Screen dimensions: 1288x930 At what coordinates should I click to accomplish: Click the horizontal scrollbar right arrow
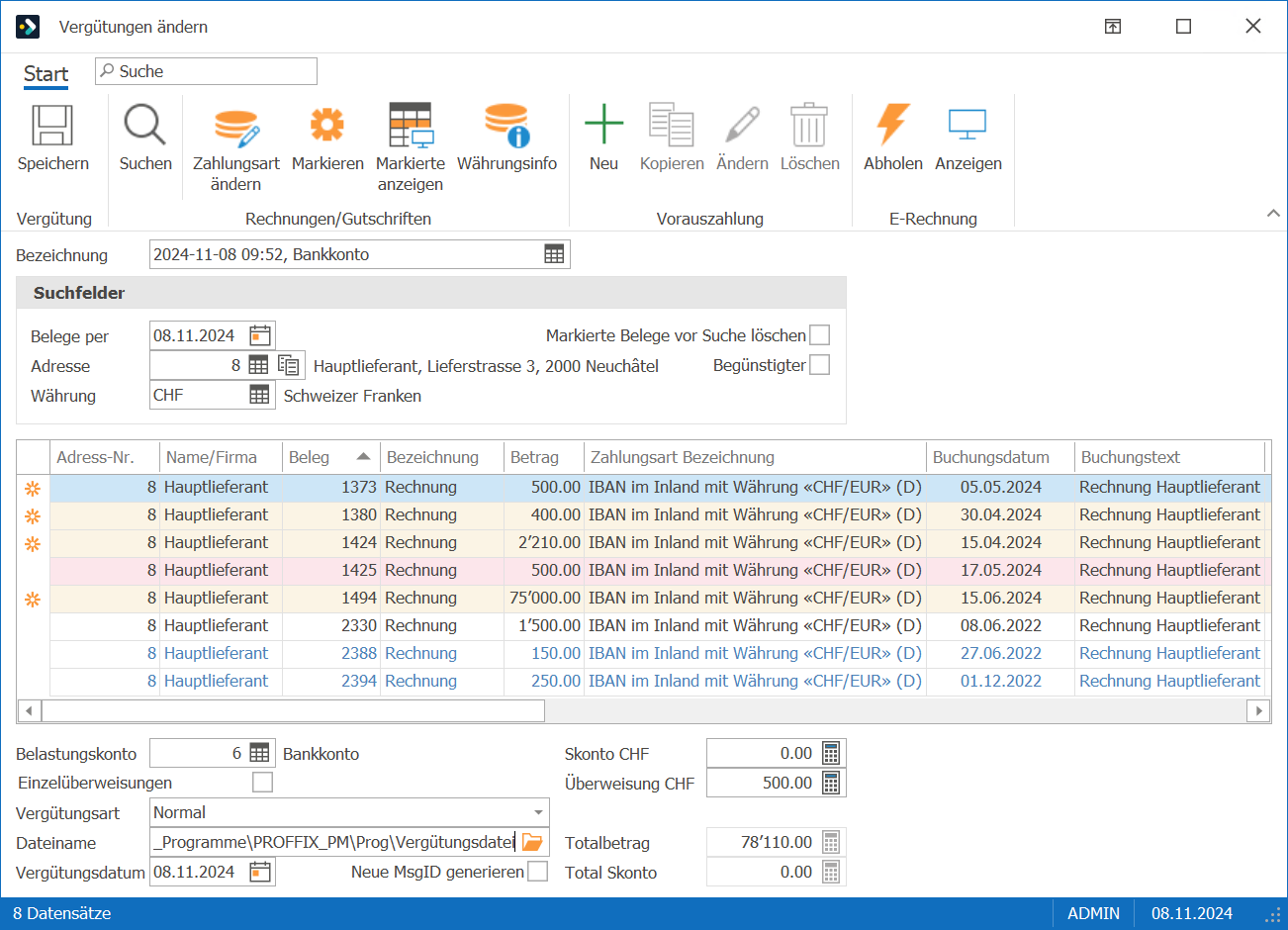pyautogui.click(x=1259, y=710)
